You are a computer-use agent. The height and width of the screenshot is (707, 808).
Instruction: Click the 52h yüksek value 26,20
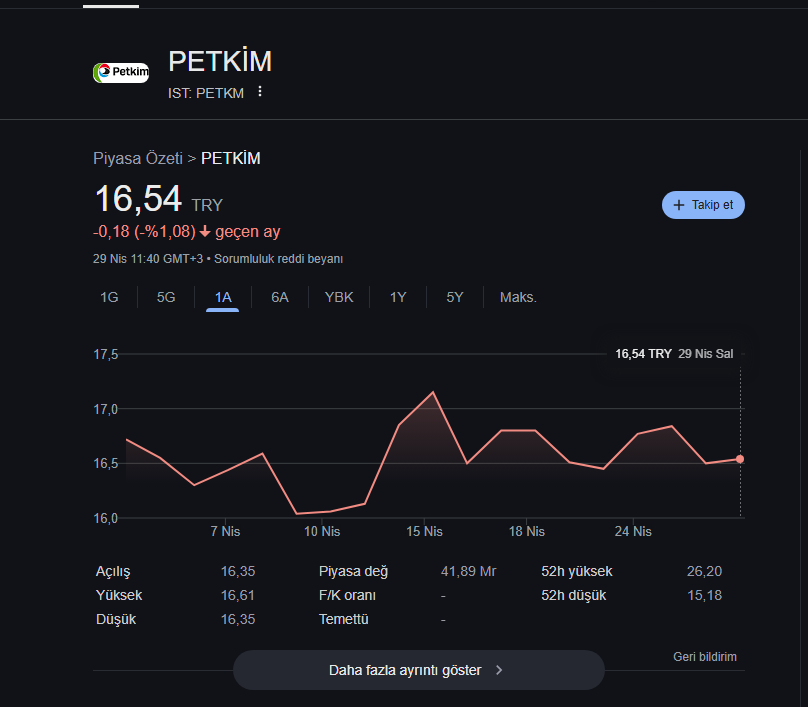[704, 571]
